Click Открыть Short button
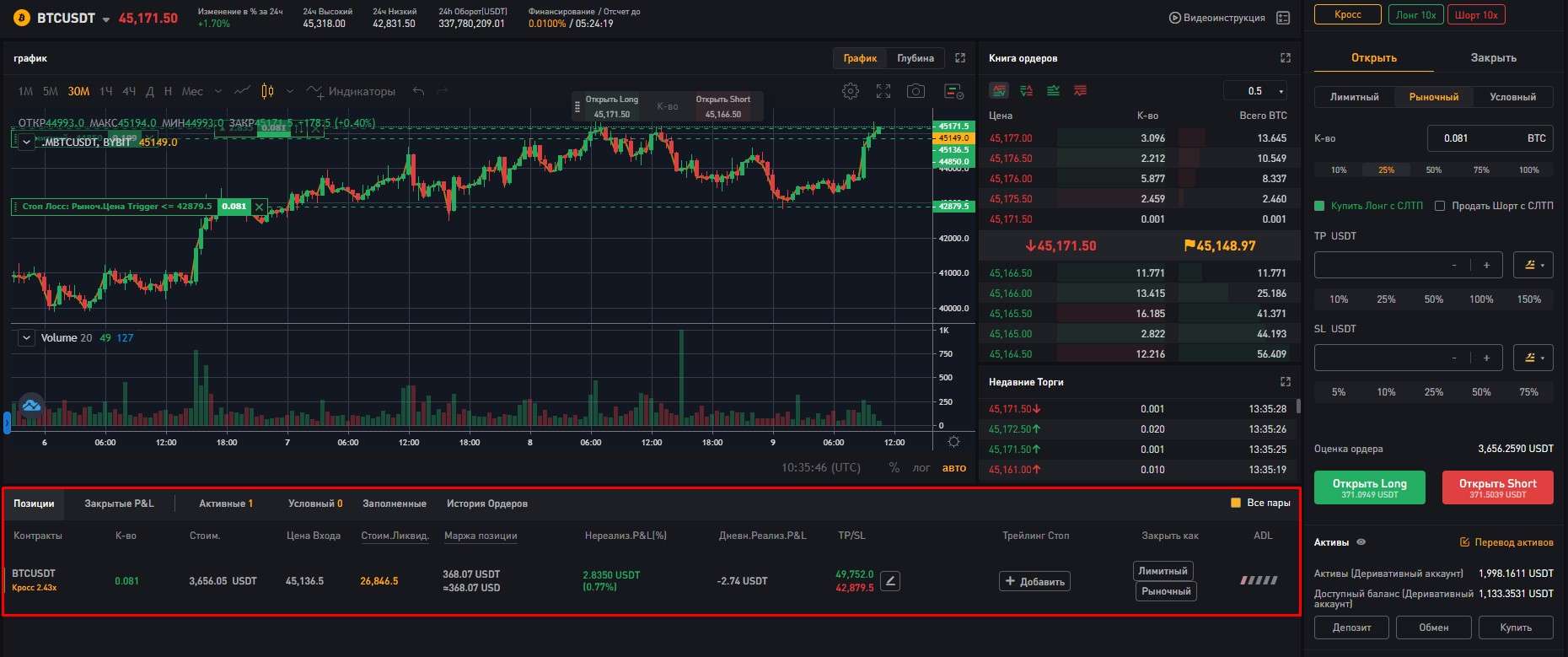The width and height of the screenshot is (1568, 657). 1497,487
